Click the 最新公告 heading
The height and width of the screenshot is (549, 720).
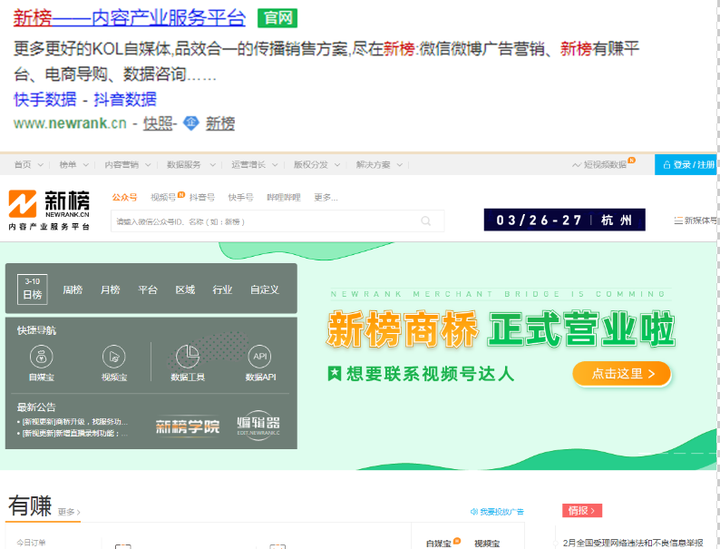[x=36, y=407]
